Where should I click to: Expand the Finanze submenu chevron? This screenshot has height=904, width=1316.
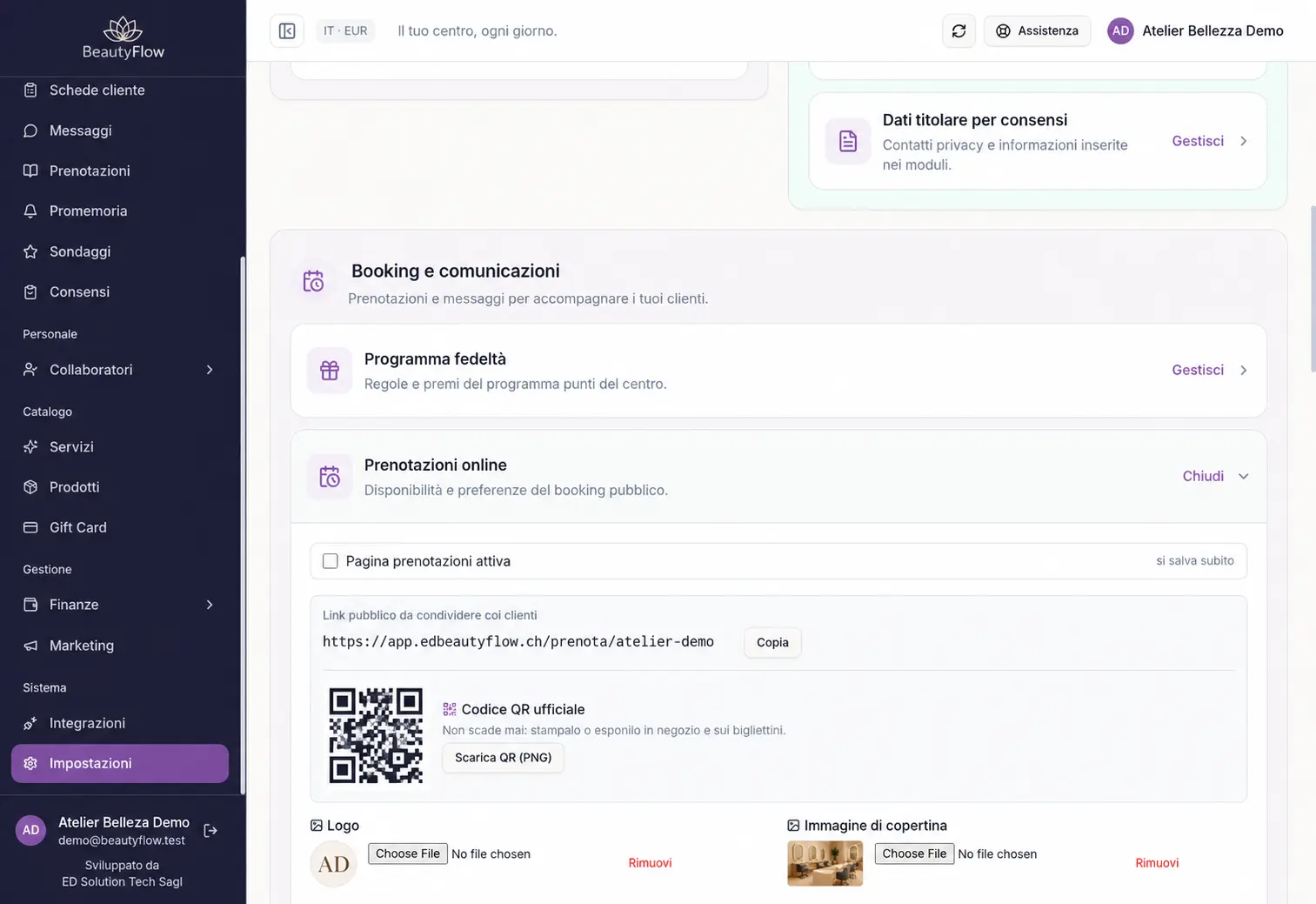click(x=210, y=605)
